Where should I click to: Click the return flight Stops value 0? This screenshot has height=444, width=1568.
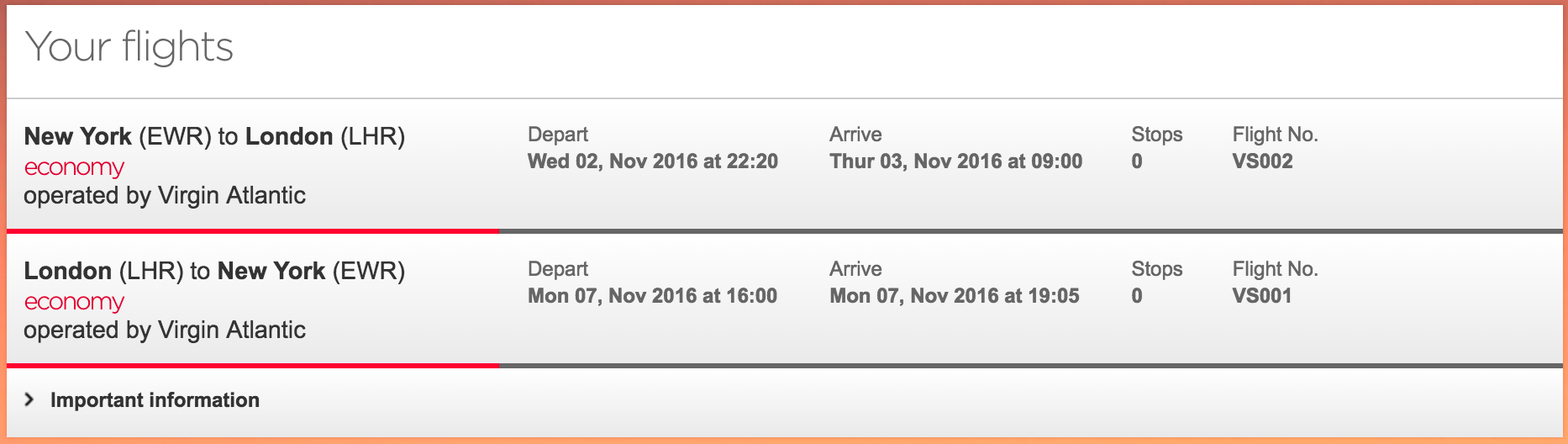1137,296
